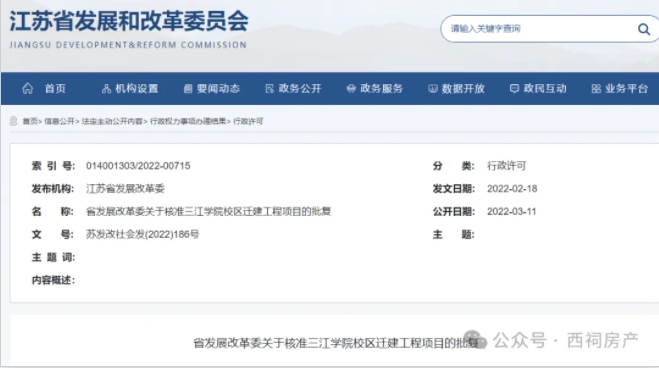Select the document number 苏发改社会发(2022)186号
This screenshot has height=368, width=659.
(x=142, y=234)
